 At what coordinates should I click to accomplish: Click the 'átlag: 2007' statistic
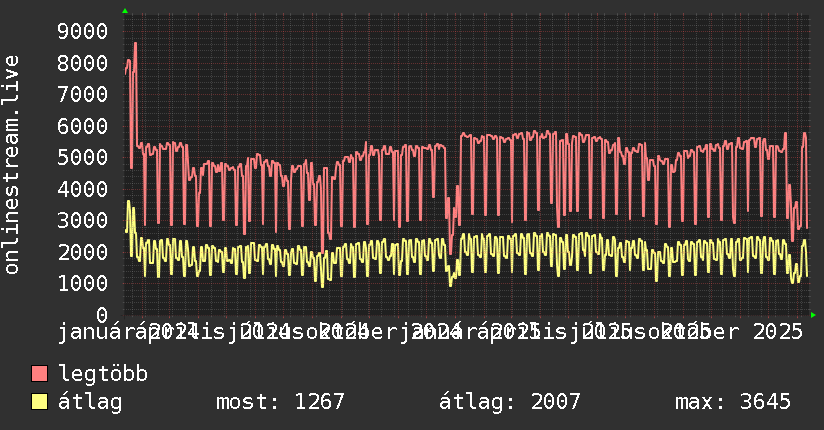pyautogui.click(x=510, y=402)
